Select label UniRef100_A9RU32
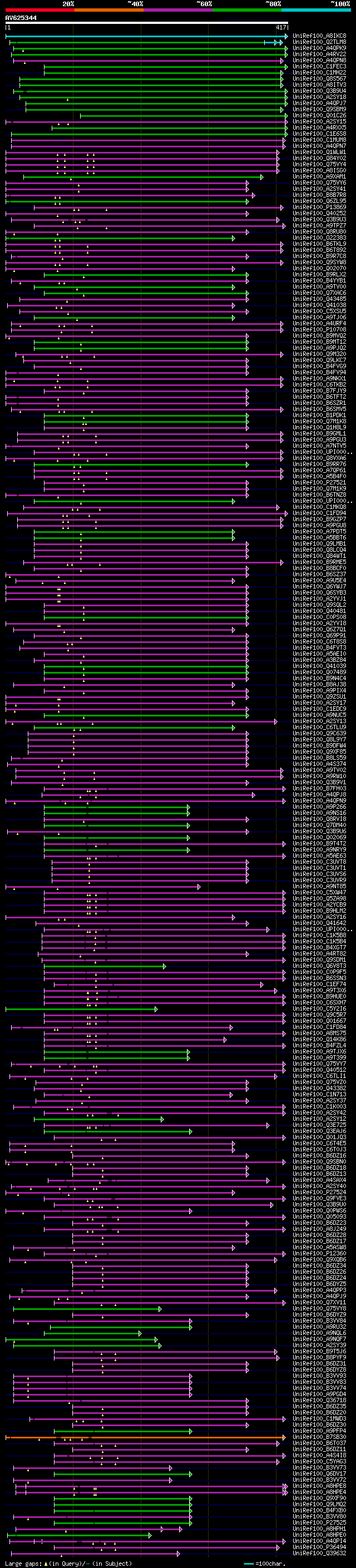The image size is (356, 1568). point(319,1327)
